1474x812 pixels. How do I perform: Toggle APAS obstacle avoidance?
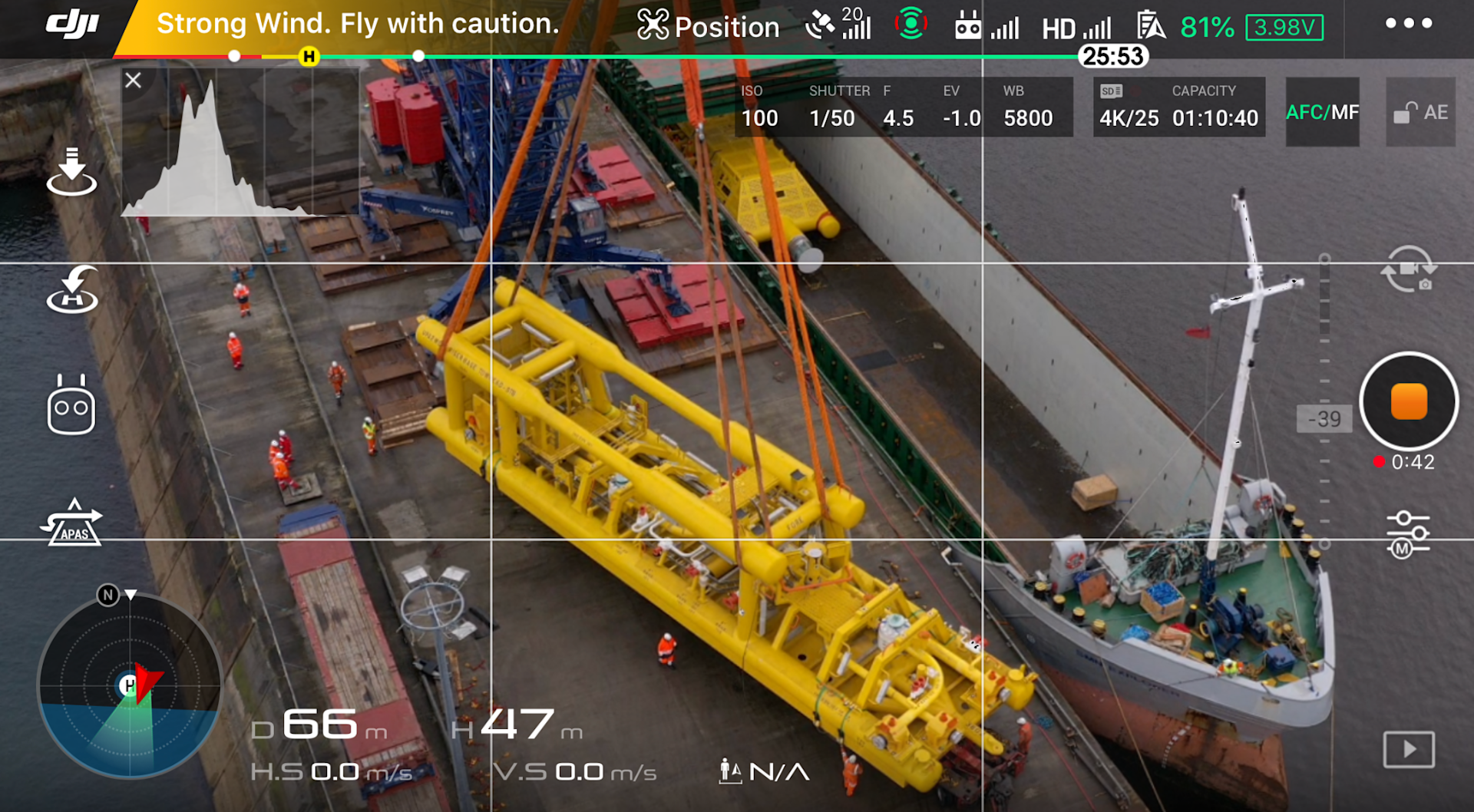(71, 522)
